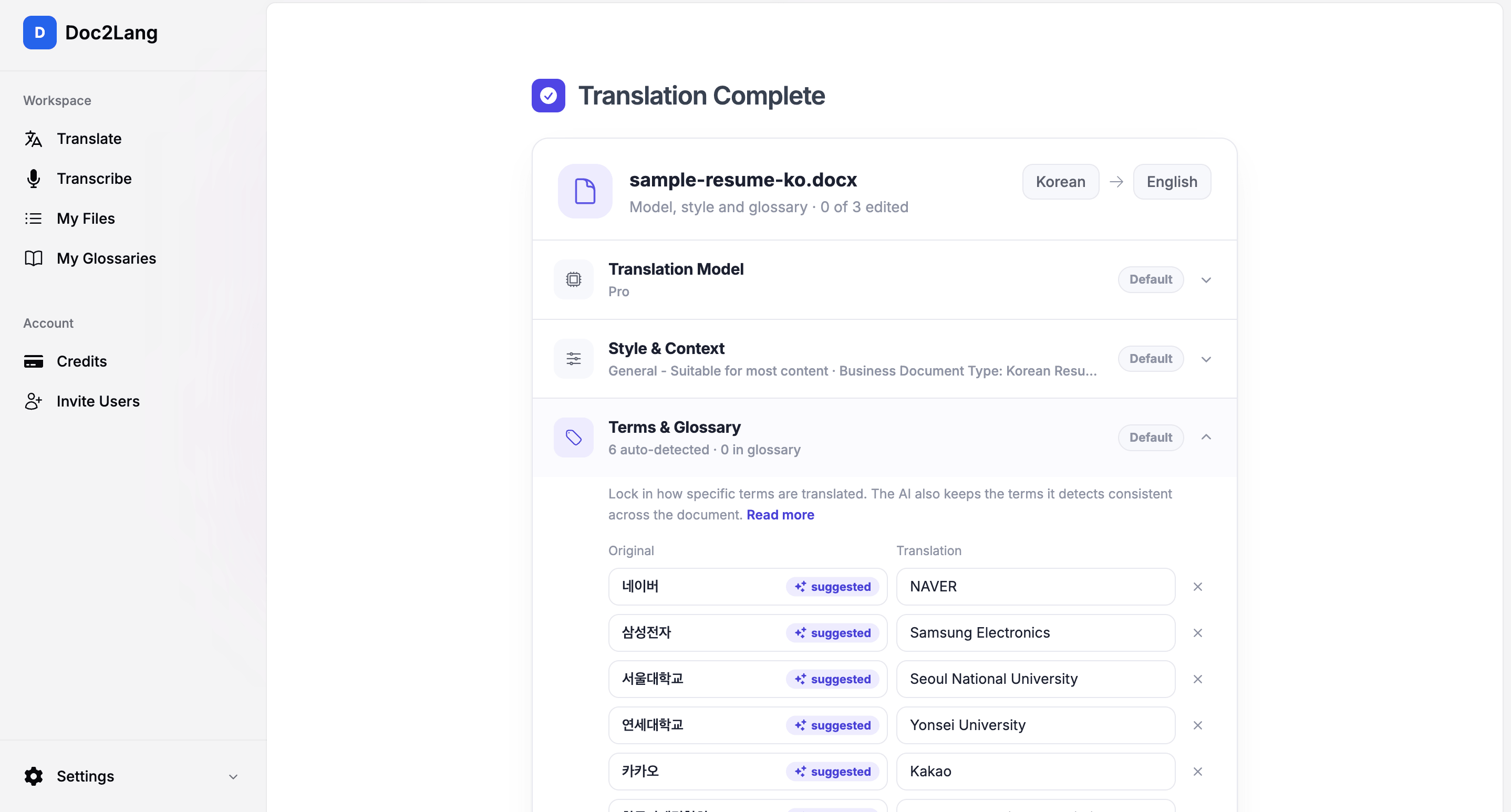Expand the Settings chevron
The width and height of the screenshot is (1511, 812).
point(233,776)
